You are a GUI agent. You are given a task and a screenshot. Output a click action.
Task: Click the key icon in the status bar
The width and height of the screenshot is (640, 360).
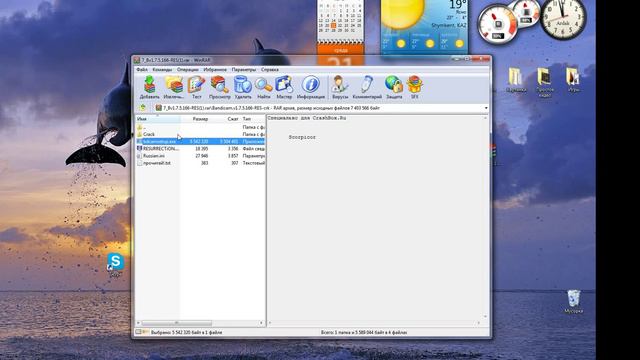coord(145,332)
